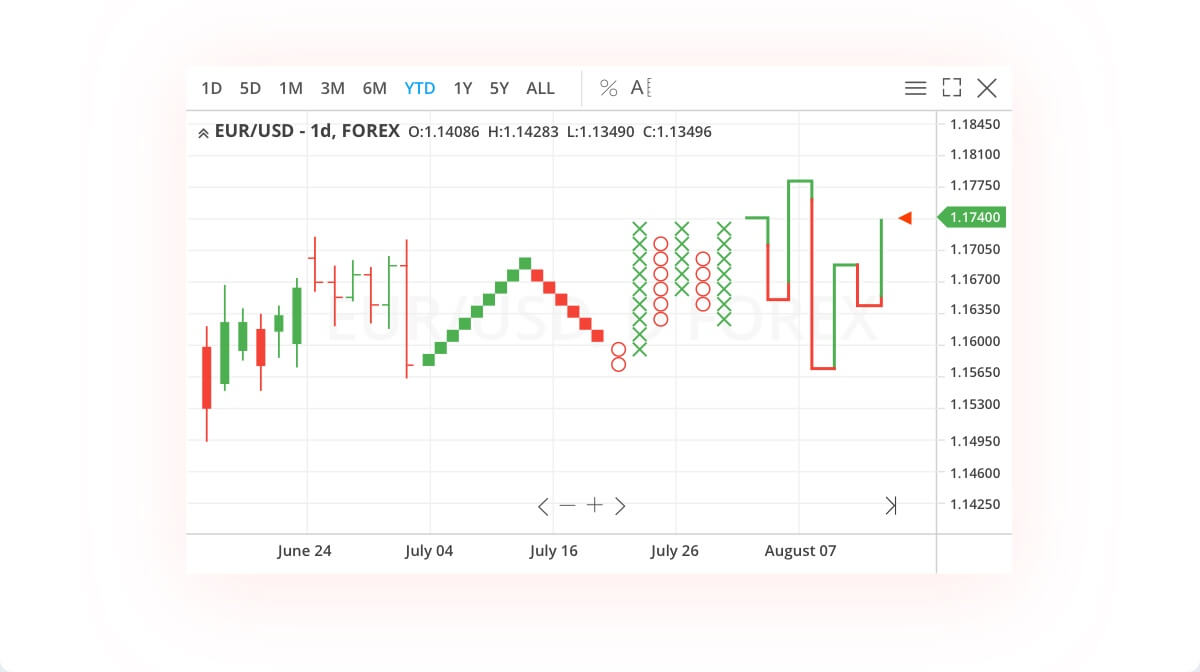Jump to latest bar icon
This screenshot has height=672, width=1200.
(891, 506)
